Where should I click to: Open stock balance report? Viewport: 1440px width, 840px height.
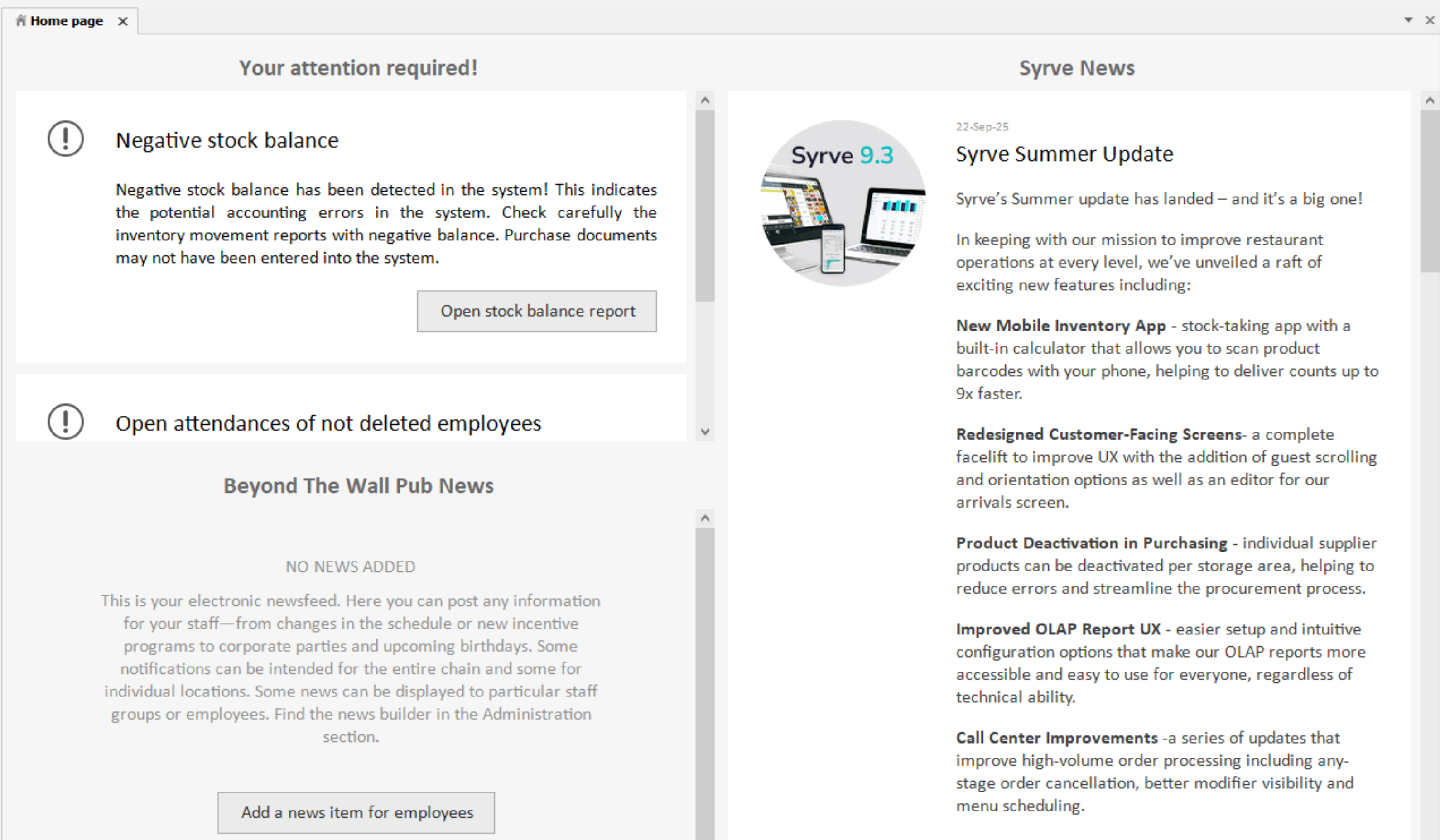point(537,311)
